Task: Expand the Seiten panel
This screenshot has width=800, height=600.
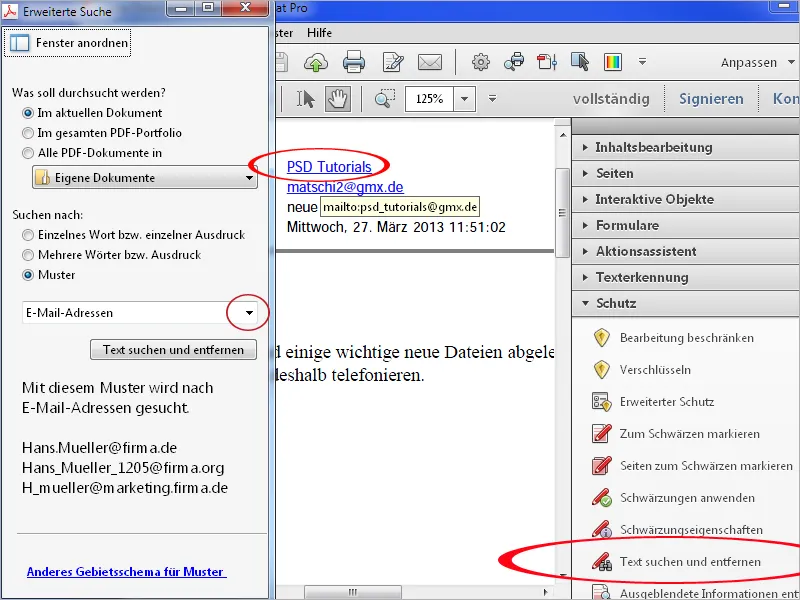Action: (686, 173)
